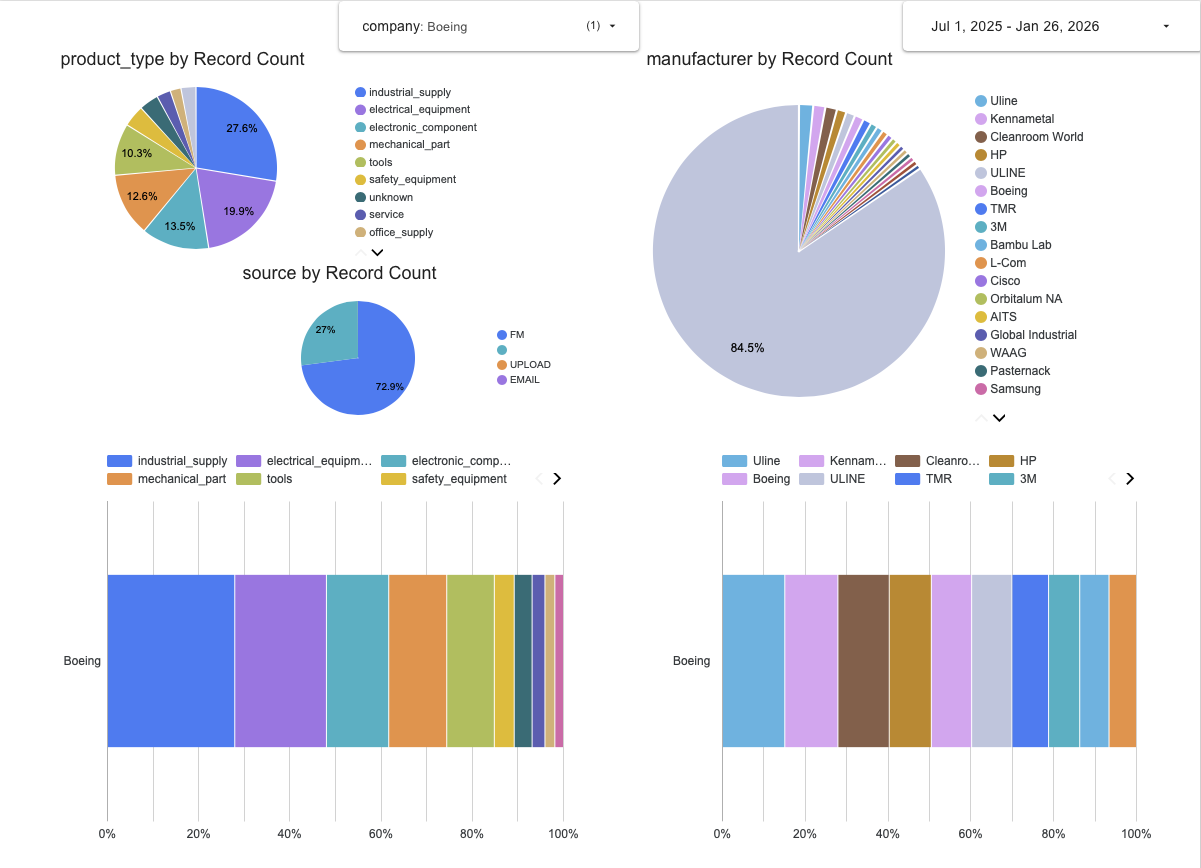Screen dimensions: 1201x868
Task: Click down arrow under manufacturer pie legend
Action: 998,418
